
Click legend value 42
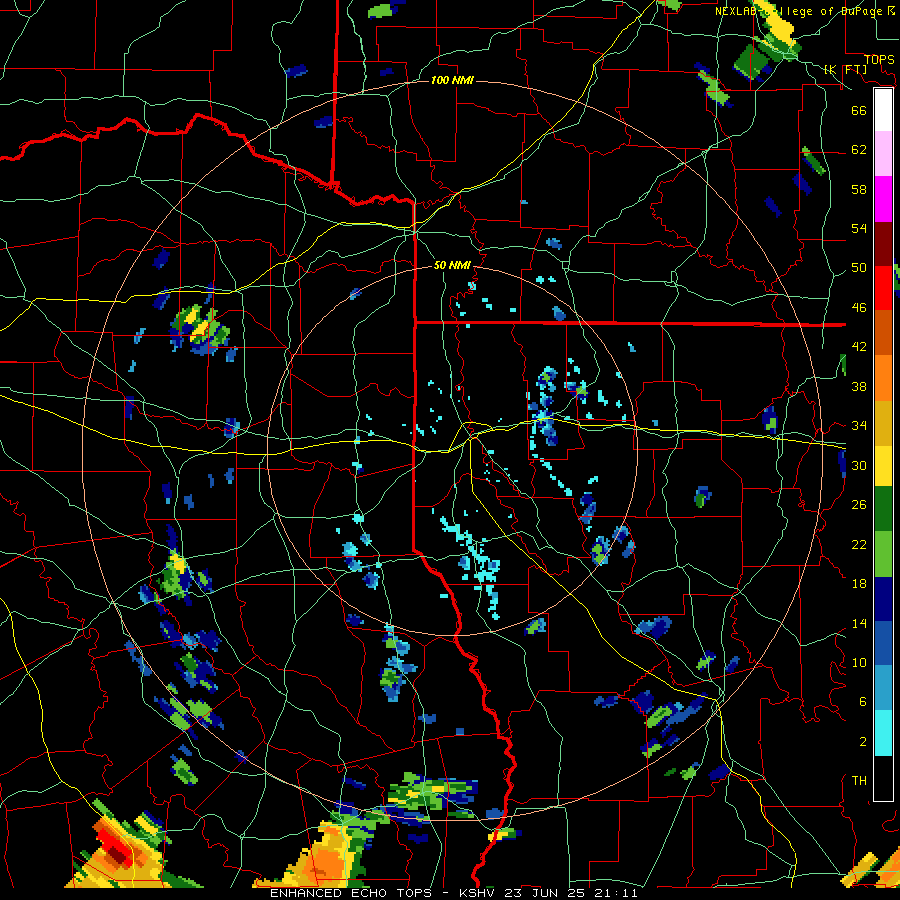pyautogui.click(x=859, y=347)
